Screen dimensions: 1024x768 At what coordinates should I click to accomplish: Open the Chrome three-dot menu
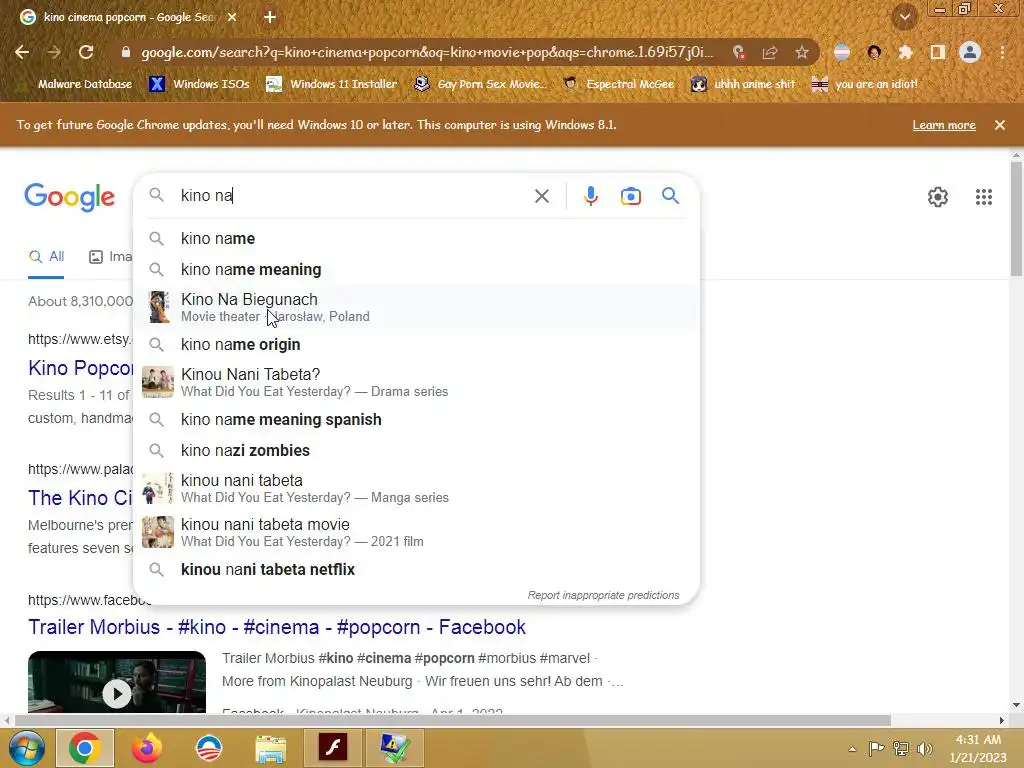pos(1002,52)
